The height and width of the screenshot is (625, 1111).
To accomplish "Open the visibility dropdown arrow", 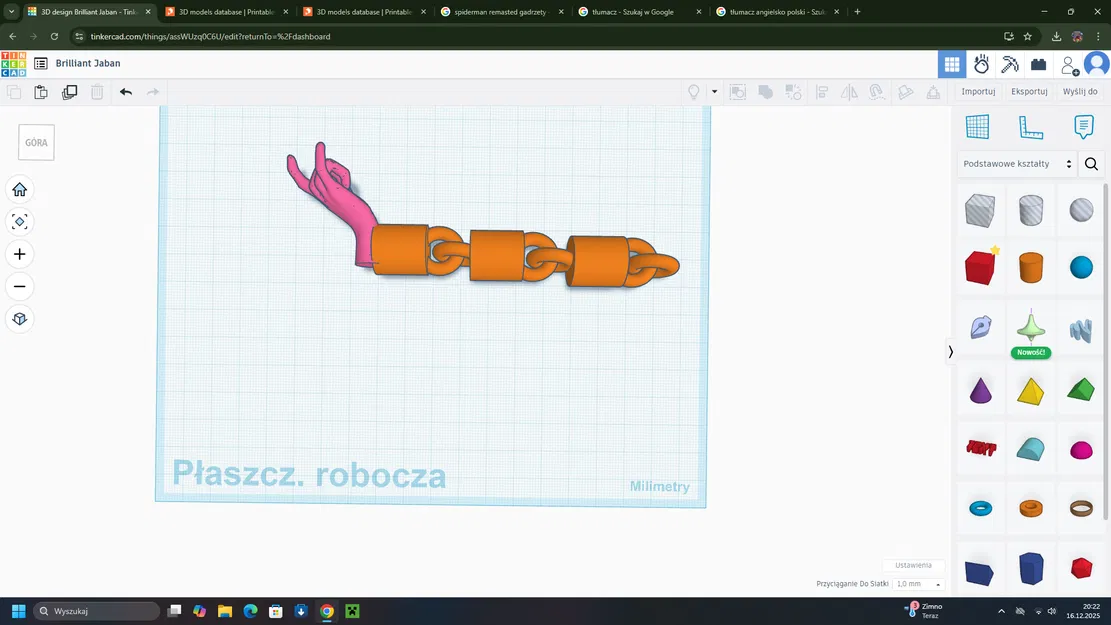I will [x=714, y=91].
